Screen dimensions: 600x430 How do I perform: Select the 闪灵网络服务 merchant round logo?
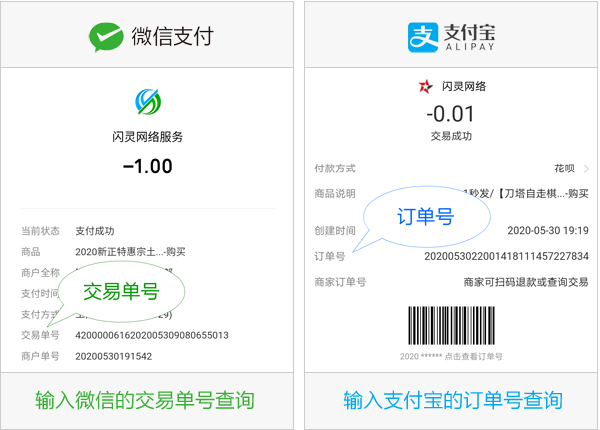click(148, 102)
